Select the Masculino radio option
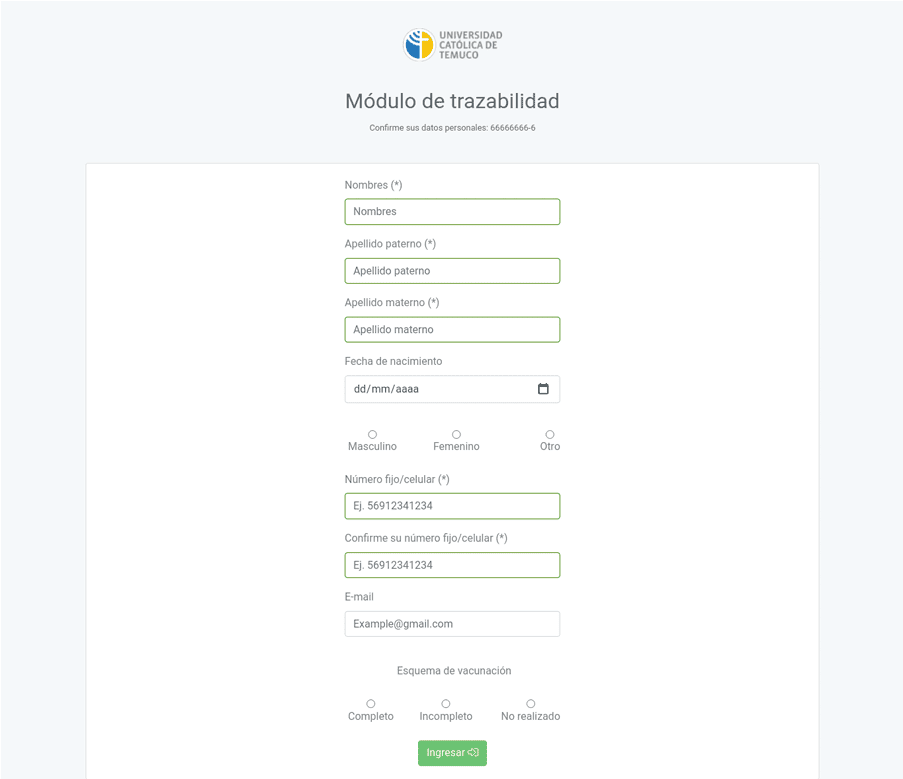 point(372,434)
